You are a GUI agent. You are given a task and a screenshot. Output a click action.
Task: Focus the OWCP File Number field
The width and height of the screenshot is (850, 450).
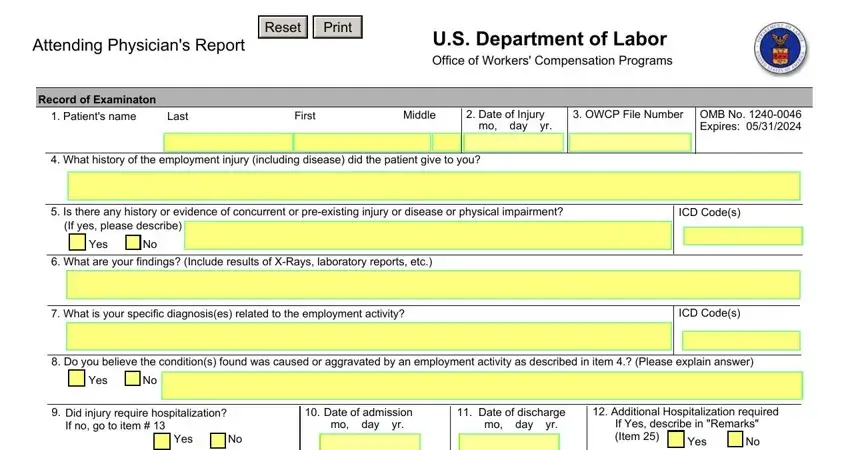[x=630, y=143]
